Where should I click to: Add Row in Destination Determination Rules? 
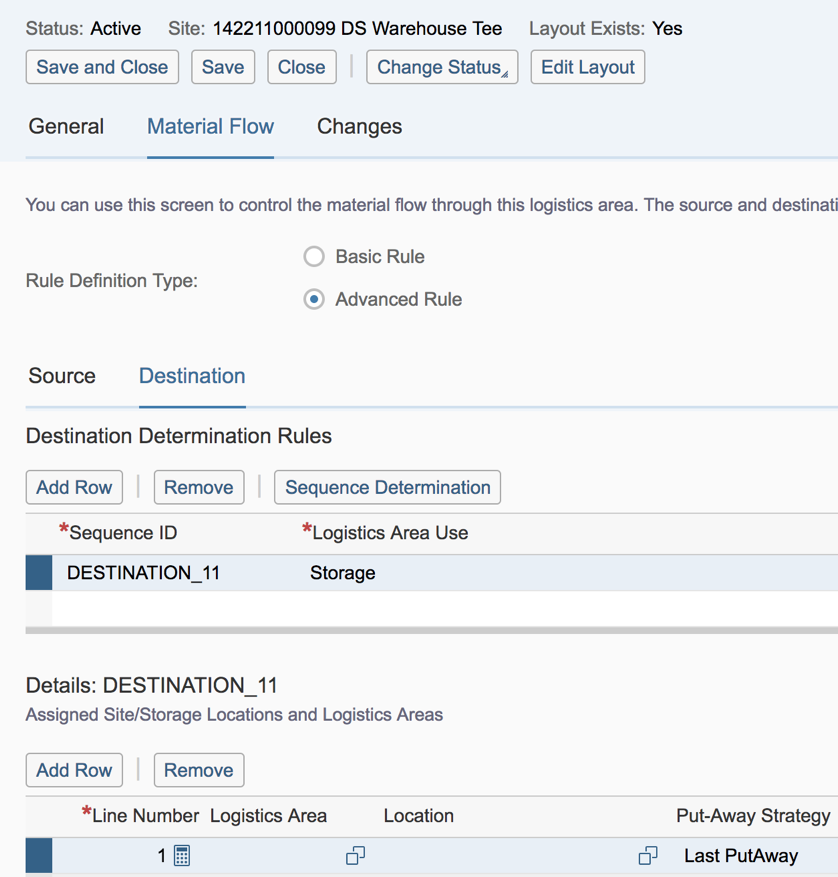(74, 488)
